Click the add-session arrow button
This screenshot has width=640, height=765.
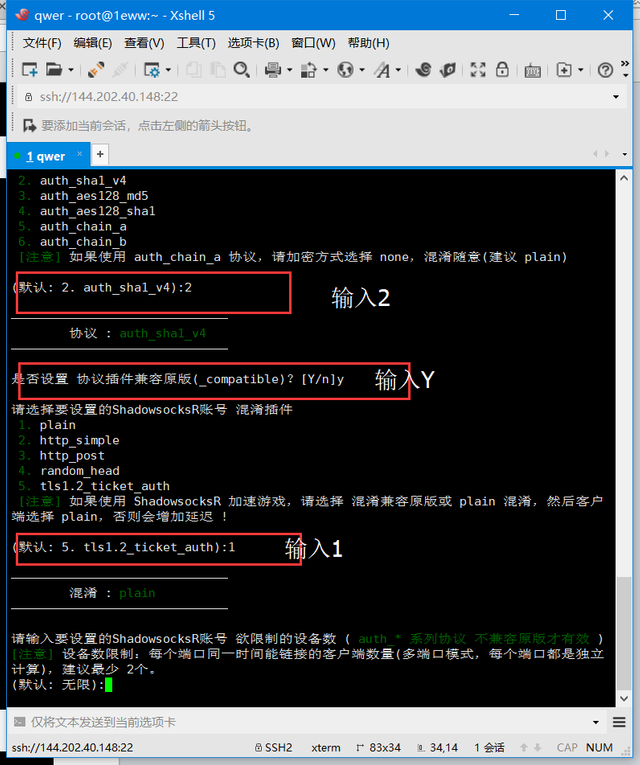29,126
